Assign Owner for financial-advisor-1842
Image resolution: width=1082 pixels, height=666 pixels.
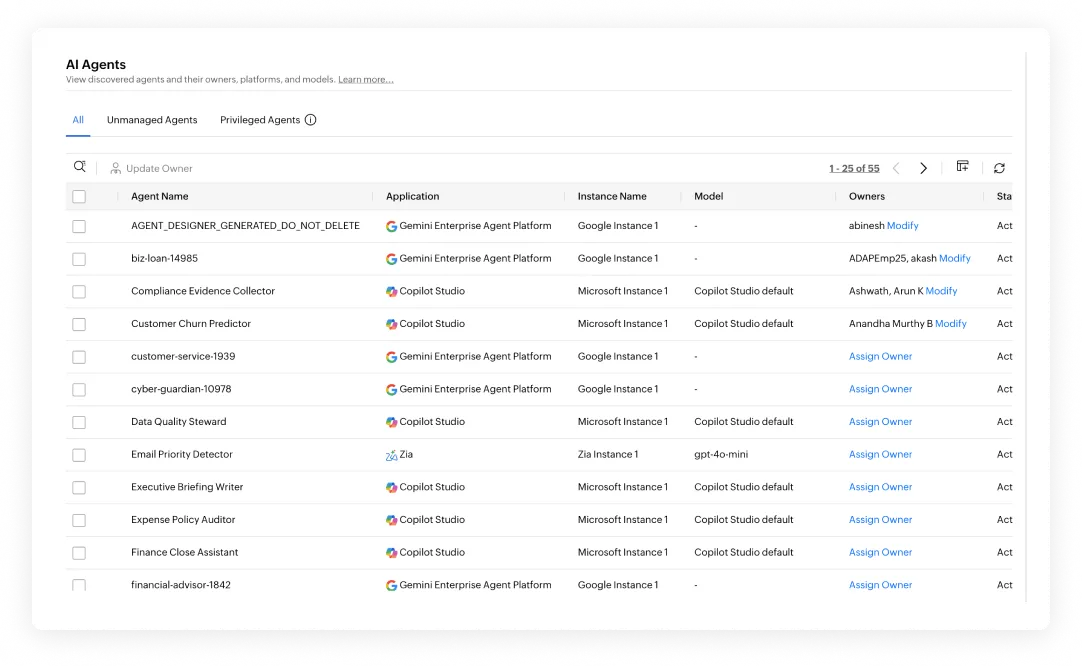click(x=881, y=585)
